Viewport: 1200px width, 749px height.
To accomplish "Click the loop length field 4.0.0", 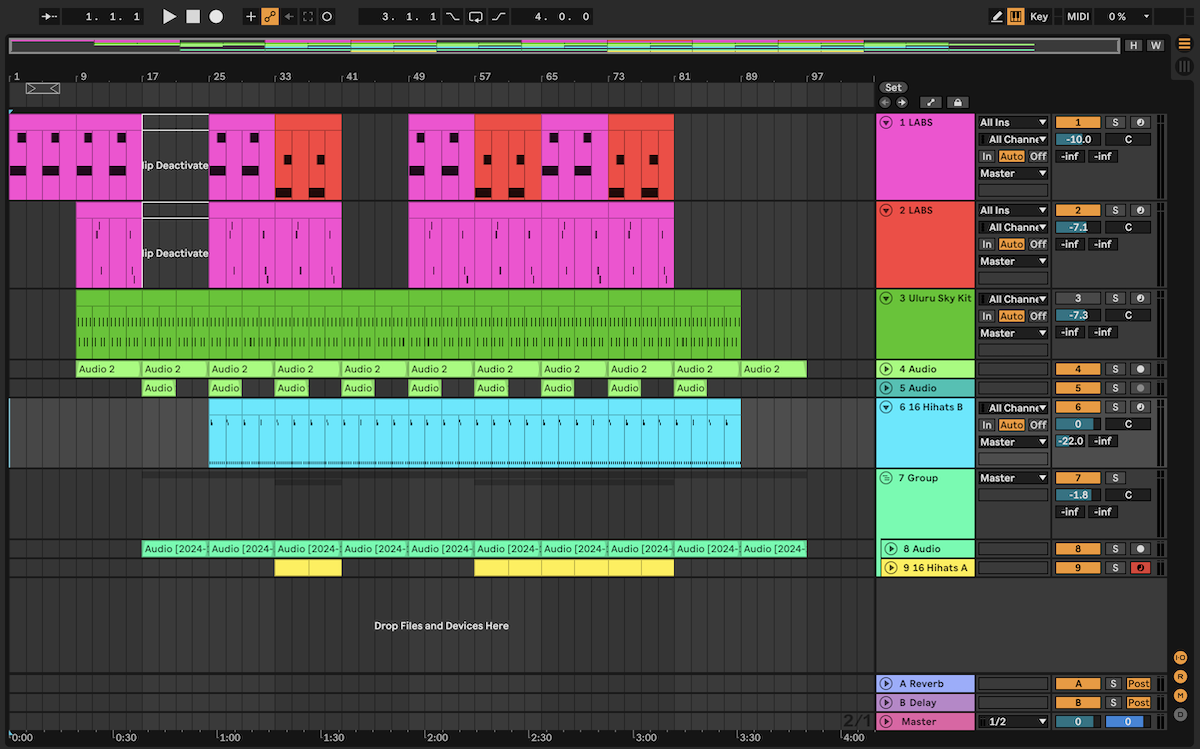I will pos(553,17).
